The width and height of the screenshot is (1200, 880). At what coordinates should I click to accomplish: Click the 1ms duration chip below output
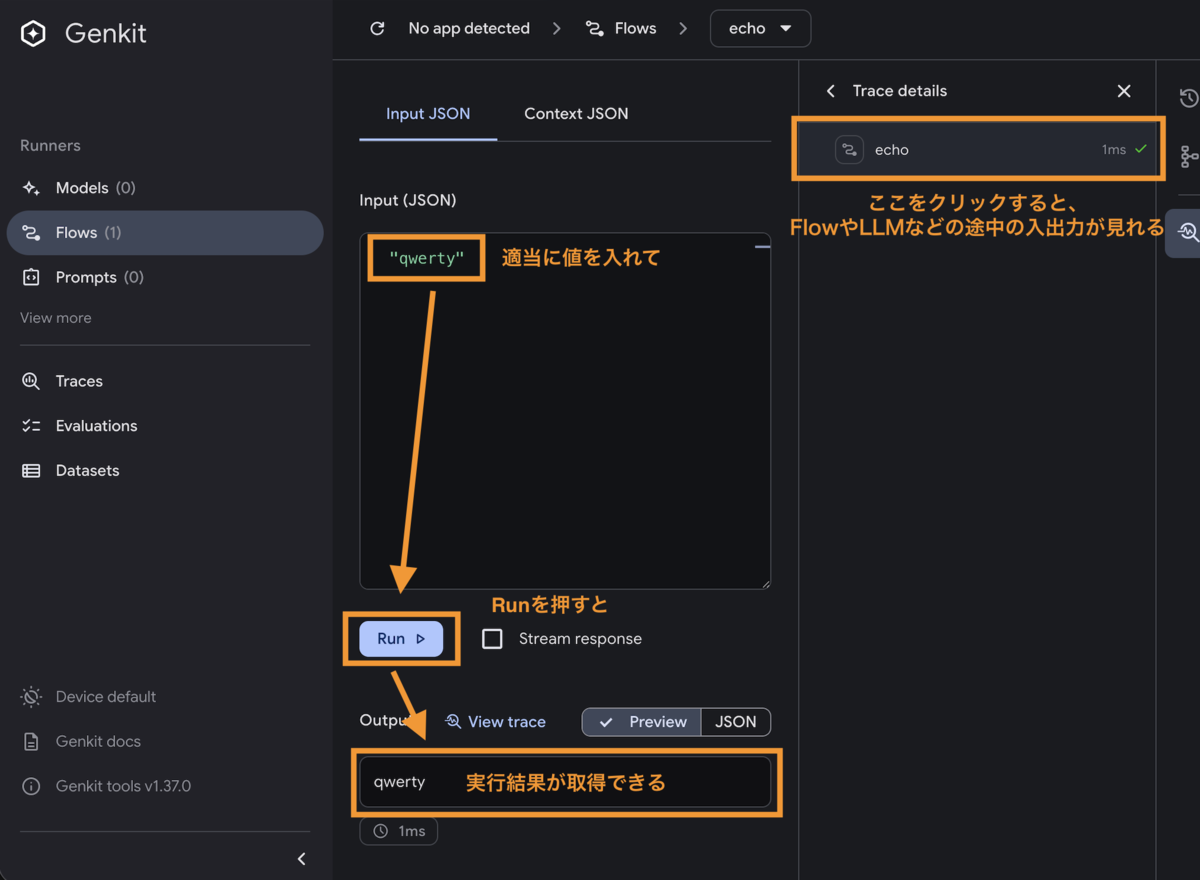click(x=399, y=831)
